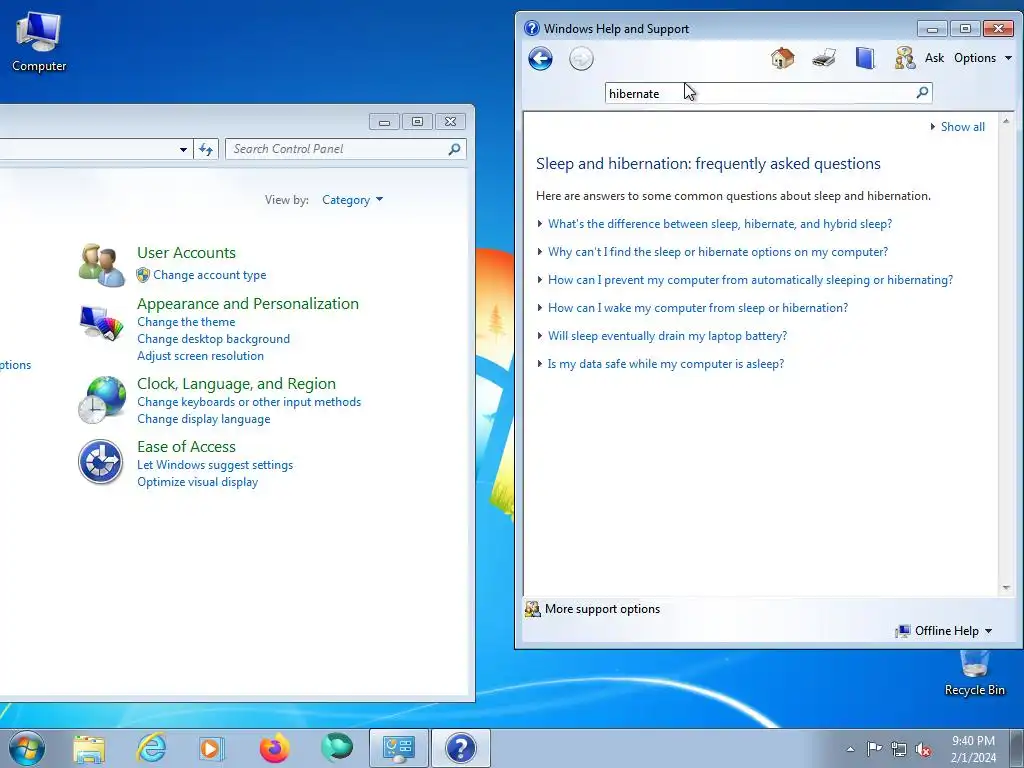Open Optimize visual display link
The image size is (1024, 768).
197,482
